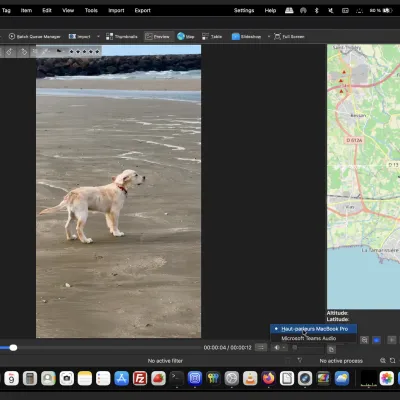
Task: Open the Calculator app from the Dock
Action: [x=30, y=378]
